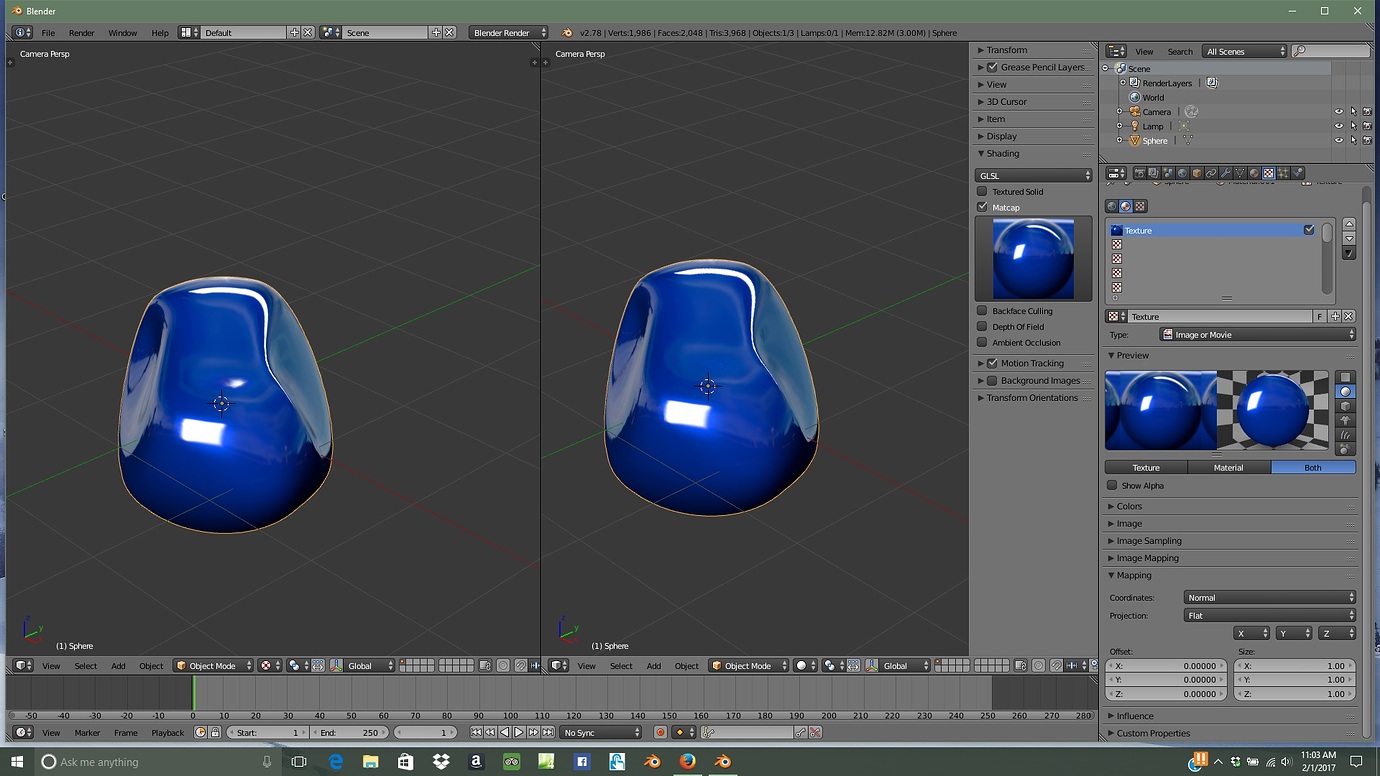
Task: Click the Sphere mesh object icon in outliner
Action: 1135,141
